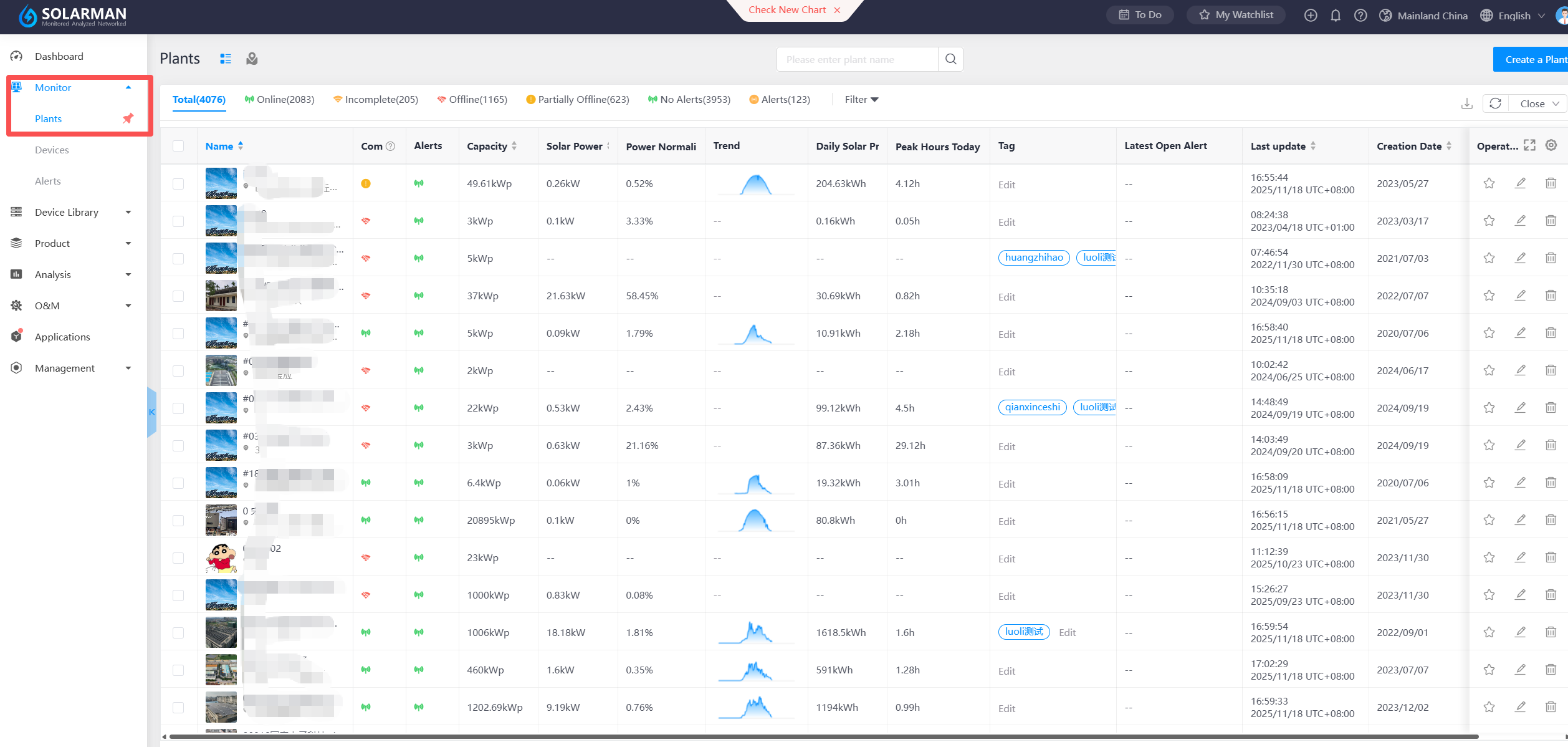Click the download export icon

pyautogui.click(x=1466, y=104)
